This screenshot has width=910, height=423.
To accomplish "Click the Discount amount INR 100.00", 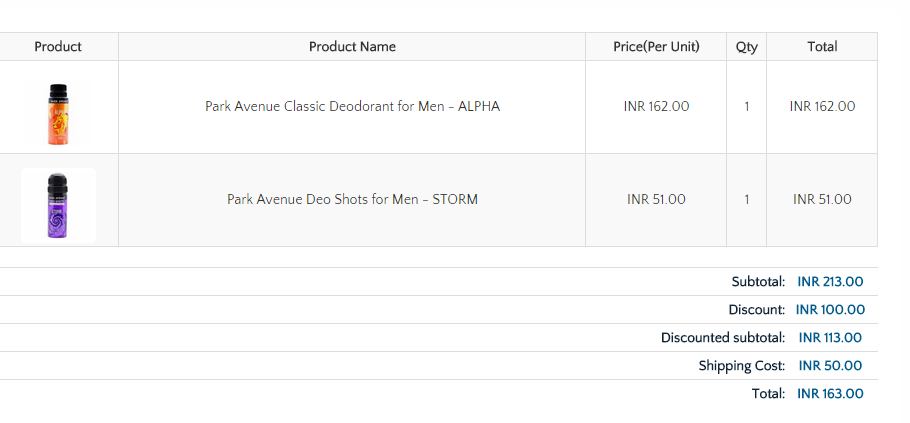I will click(830, 310).
